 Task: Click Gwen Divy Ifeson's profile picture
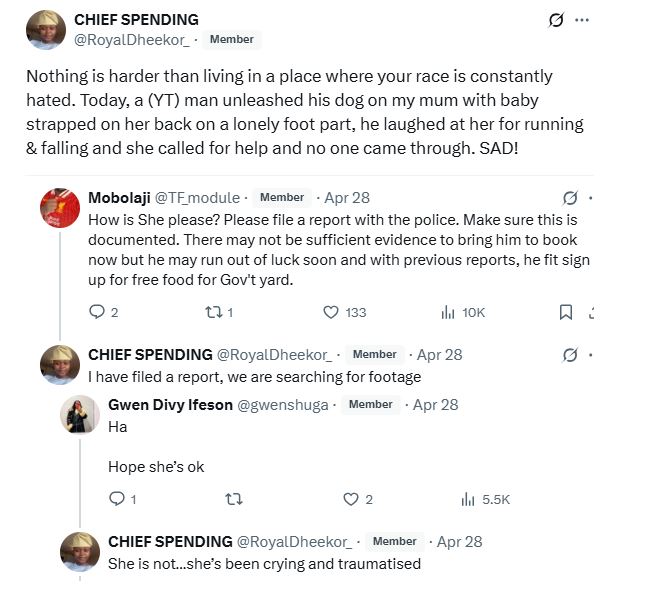pyautogui.click(x=78, y=414)
